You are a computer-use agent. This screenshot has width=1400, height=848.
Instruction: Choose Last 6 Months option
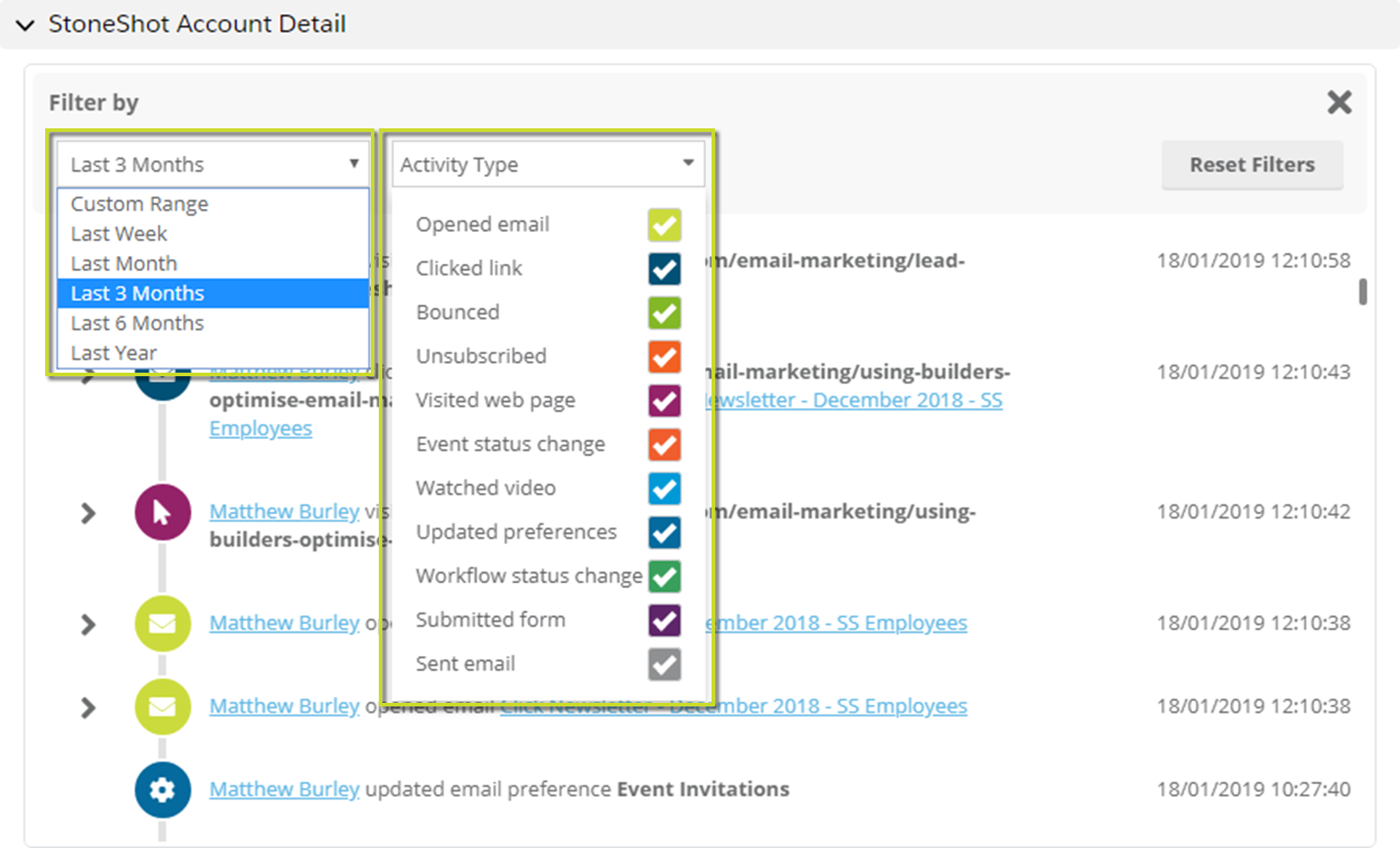[x=213, y=323]
